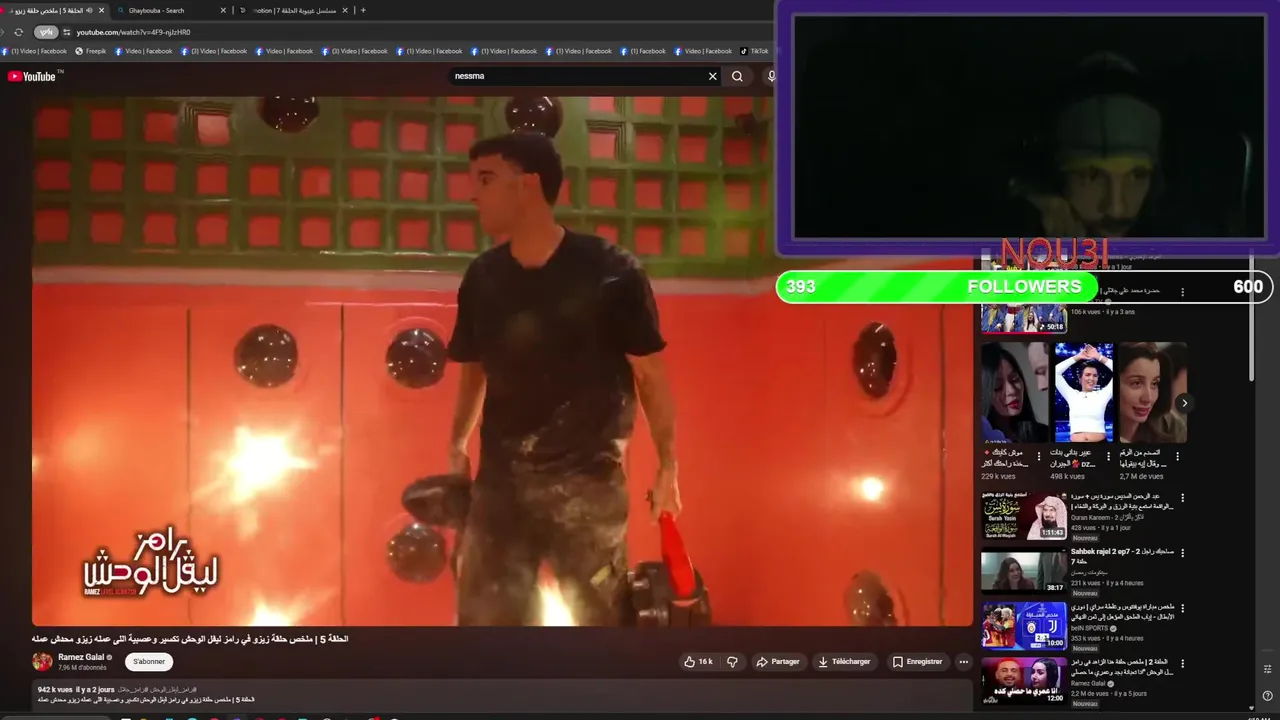Open the Shorts thumbnail with 498 k vues
The height and width of the screenshot is (720, 1280).
coord(1084,392)
